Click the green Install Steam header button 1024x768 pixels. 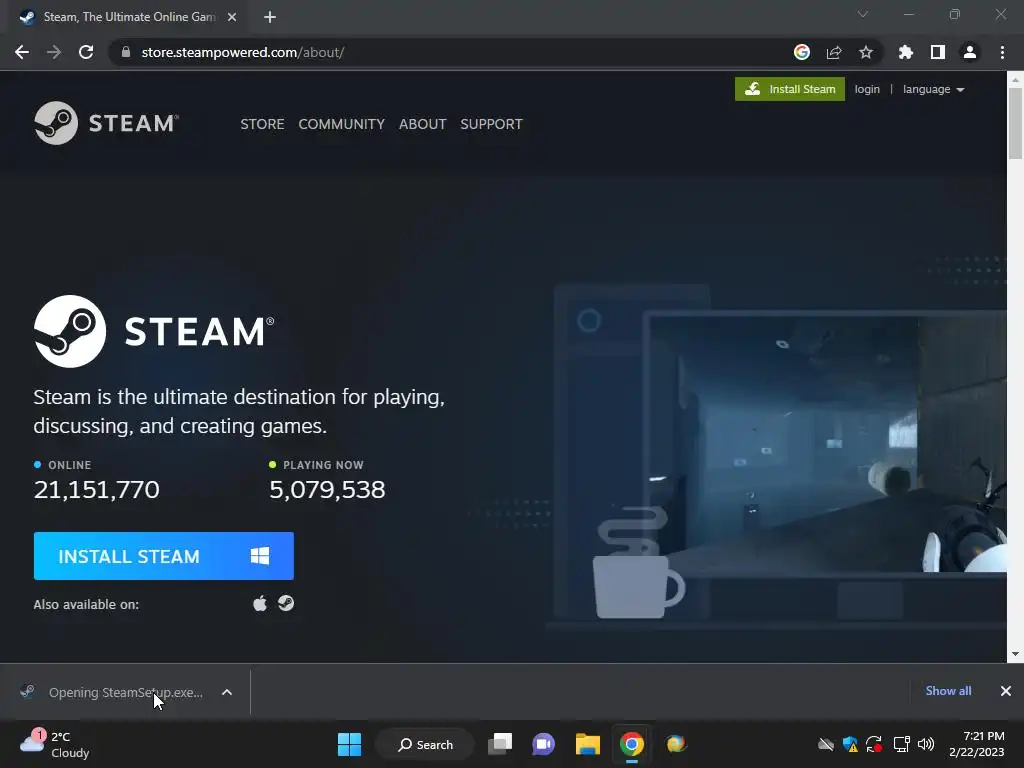[790, 89]
